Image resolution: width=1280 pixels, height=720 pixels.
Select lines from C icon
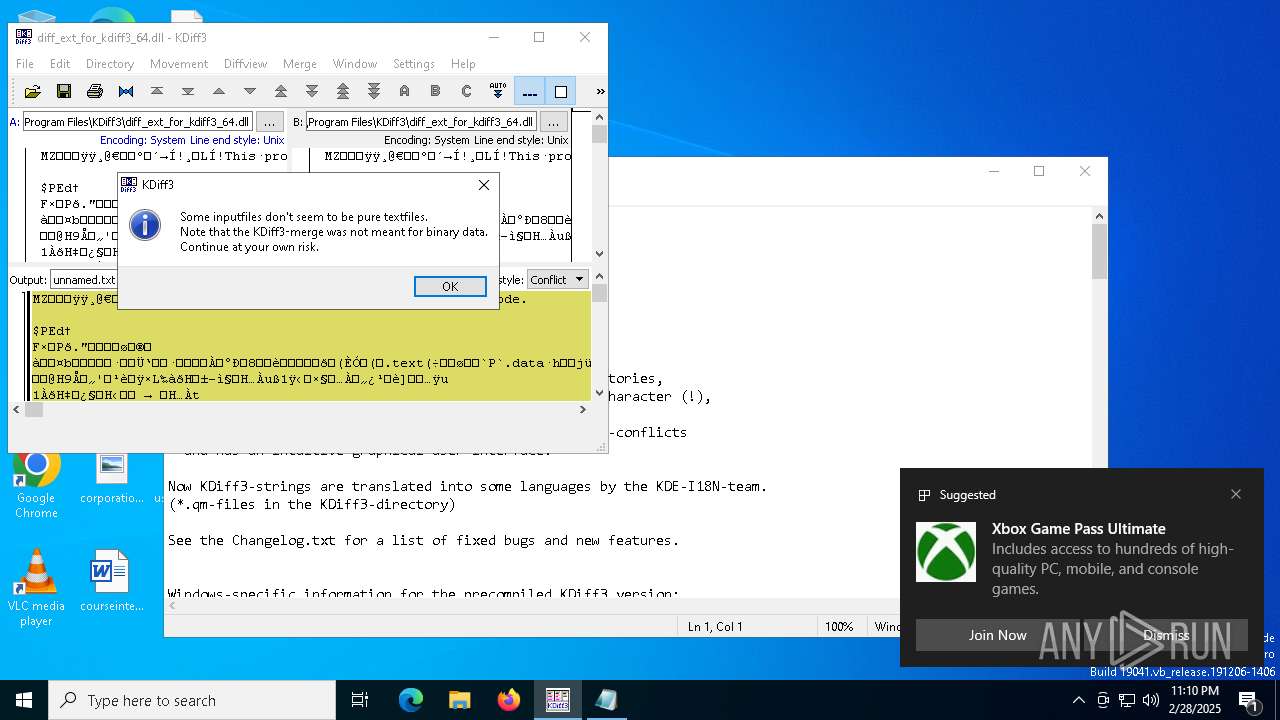(466, 91)
